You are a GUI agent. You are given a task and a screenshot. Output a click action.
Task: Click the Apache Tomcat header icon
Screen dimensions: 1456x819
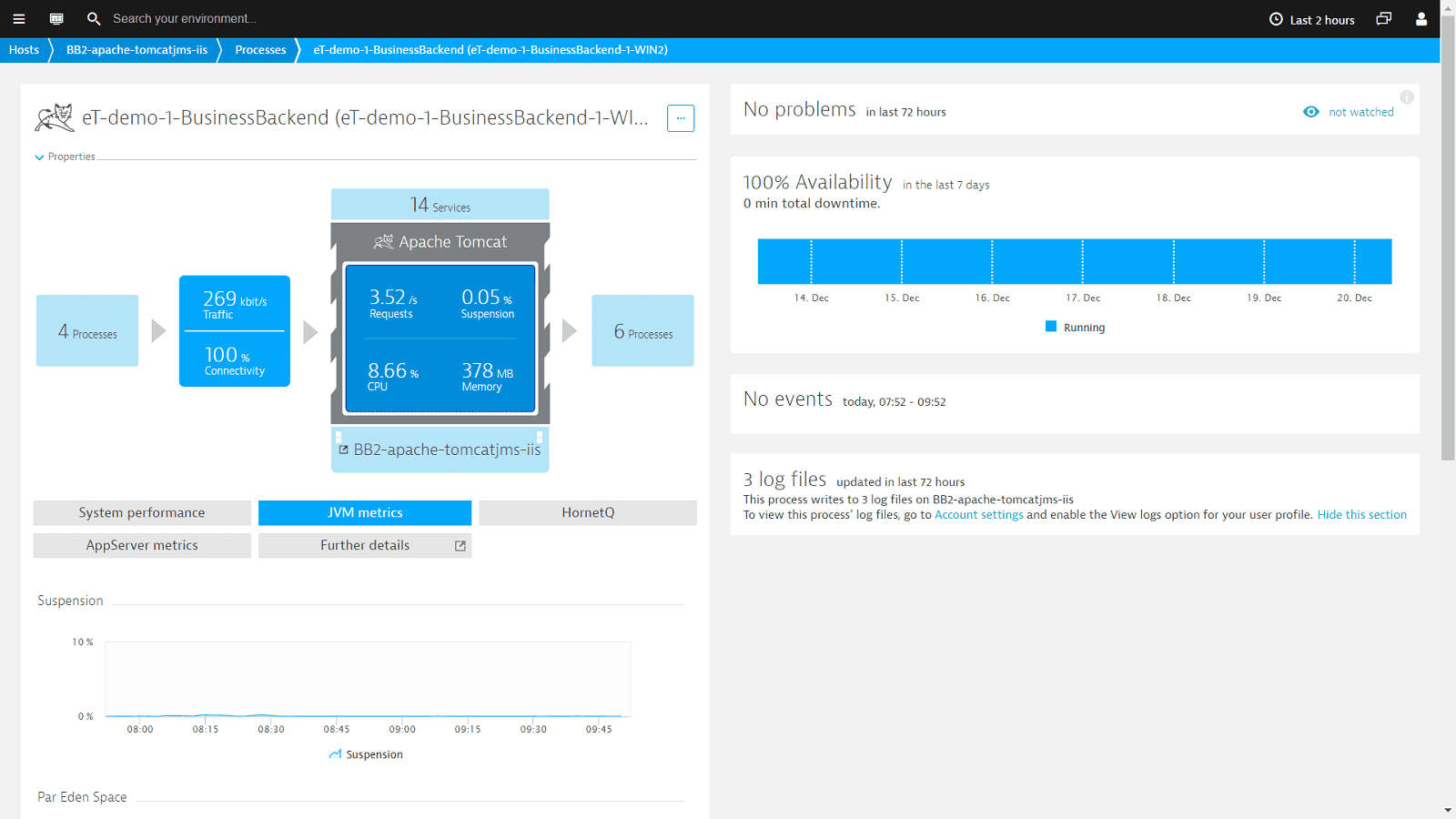(383, 241)
